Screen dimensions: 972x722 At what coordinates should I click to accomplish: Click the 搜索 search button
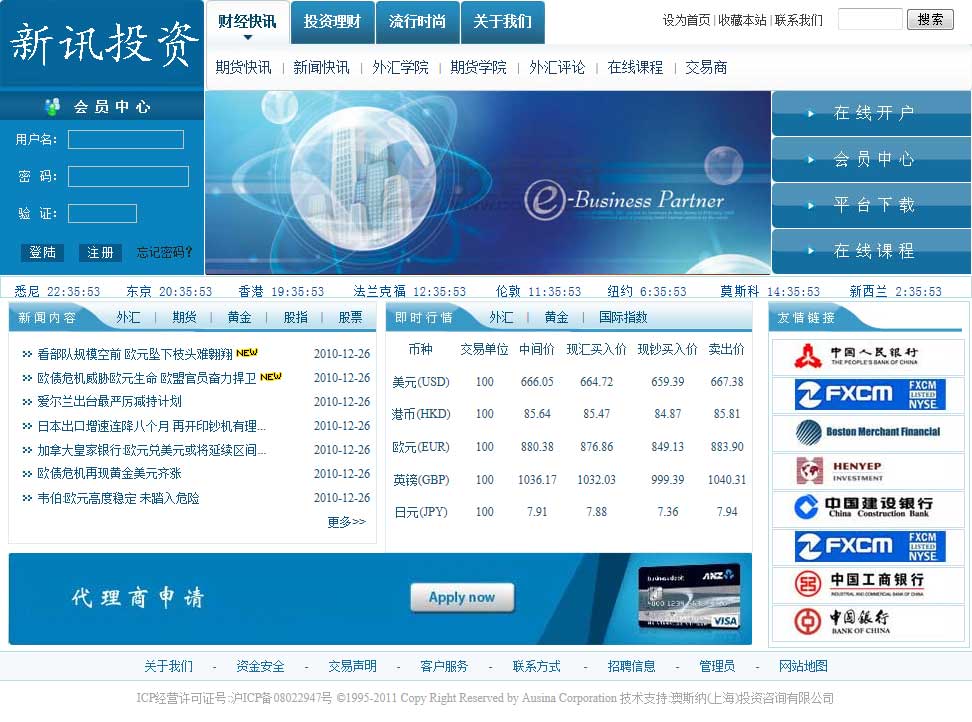click(x=930, y=19)
